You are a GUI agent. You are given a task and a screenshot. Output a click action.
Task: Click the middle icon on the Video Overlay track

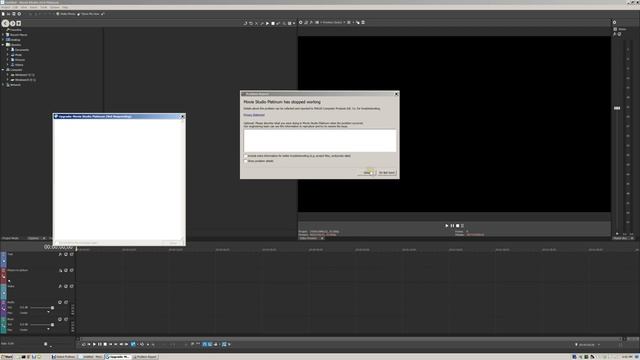(66, 270)
